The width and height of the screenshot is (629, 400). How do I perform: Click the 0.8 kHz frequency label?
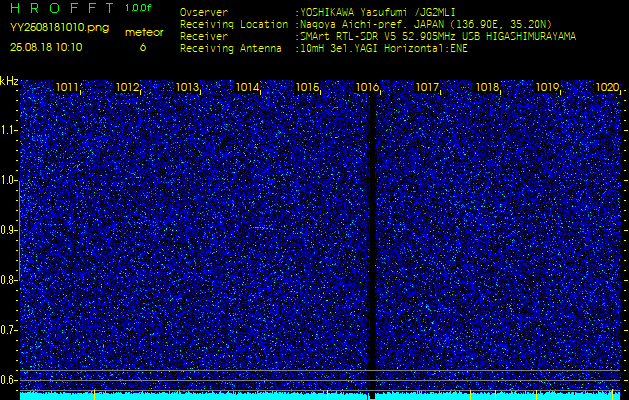[x=8, y=280]
